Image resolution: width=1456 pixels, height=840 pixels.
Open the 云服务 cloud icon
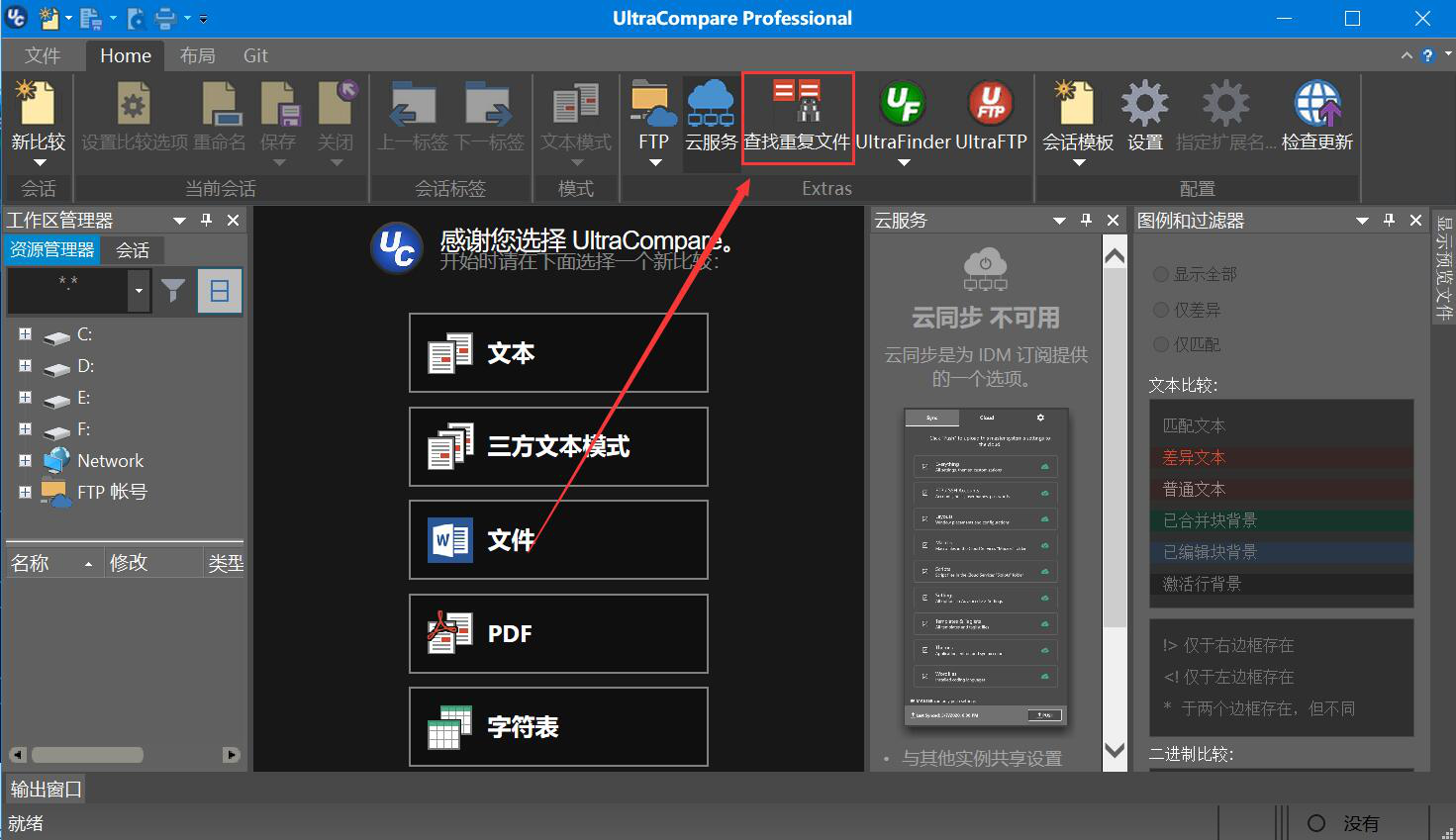[711, 121]
